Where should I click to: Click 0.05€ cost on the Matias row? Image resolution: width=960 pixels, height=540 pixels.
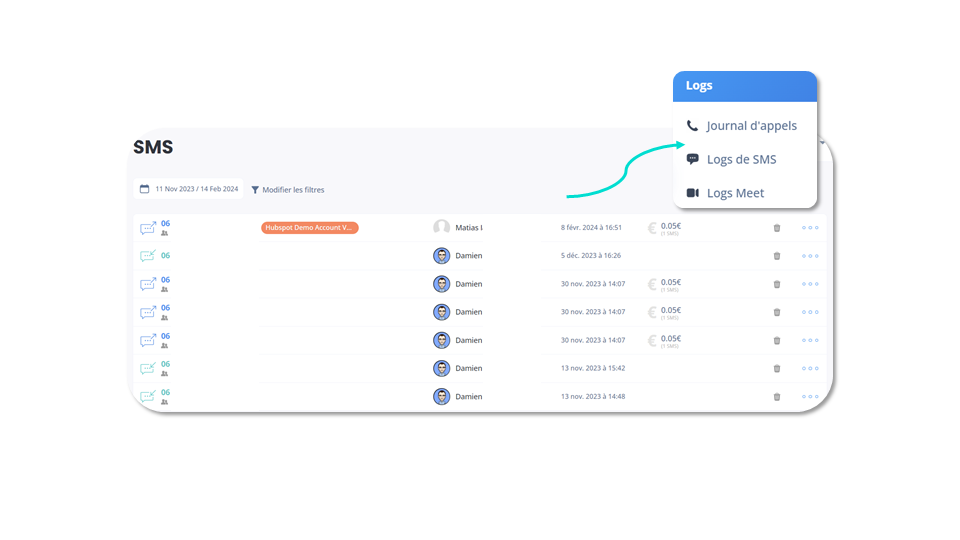(671, 226)
